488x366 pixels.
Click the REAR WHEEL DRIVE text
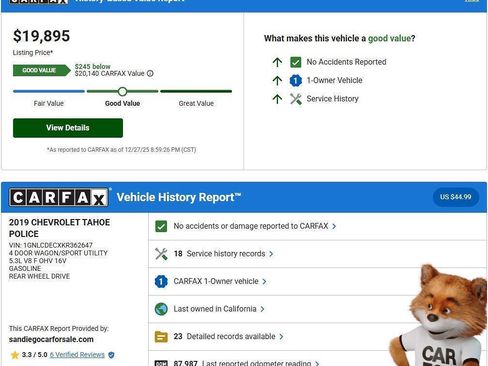click(x=39, y=276)
